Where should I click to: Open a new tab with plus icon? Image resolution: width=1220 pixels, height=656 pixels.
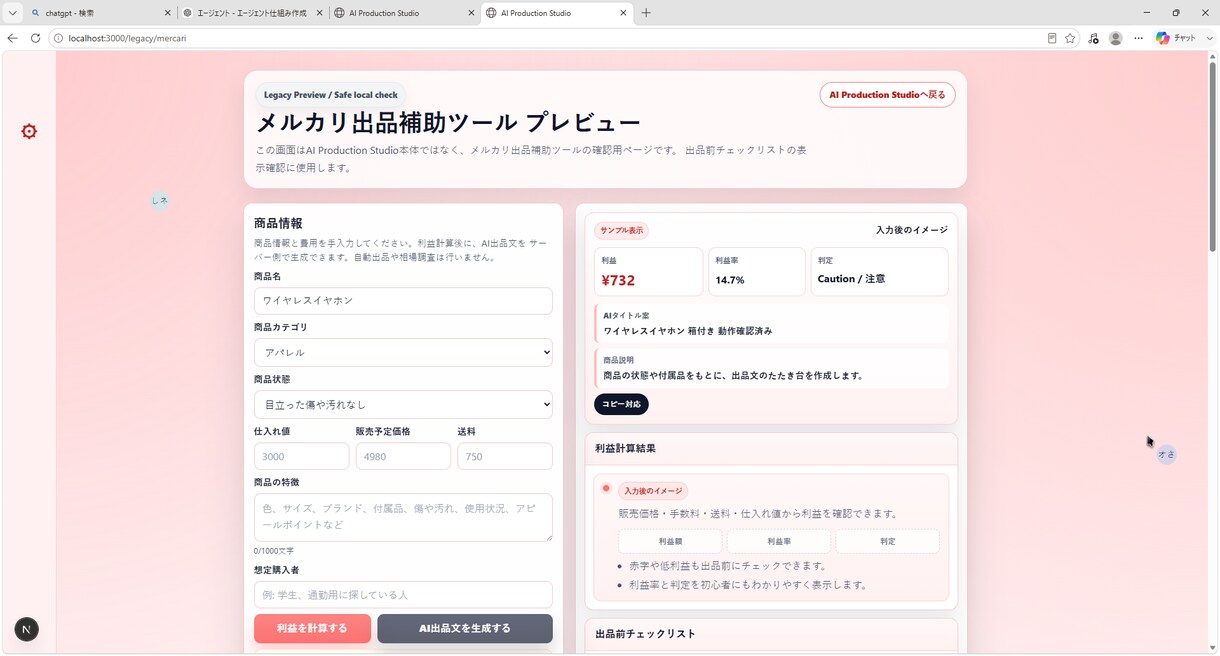[646, 13]
